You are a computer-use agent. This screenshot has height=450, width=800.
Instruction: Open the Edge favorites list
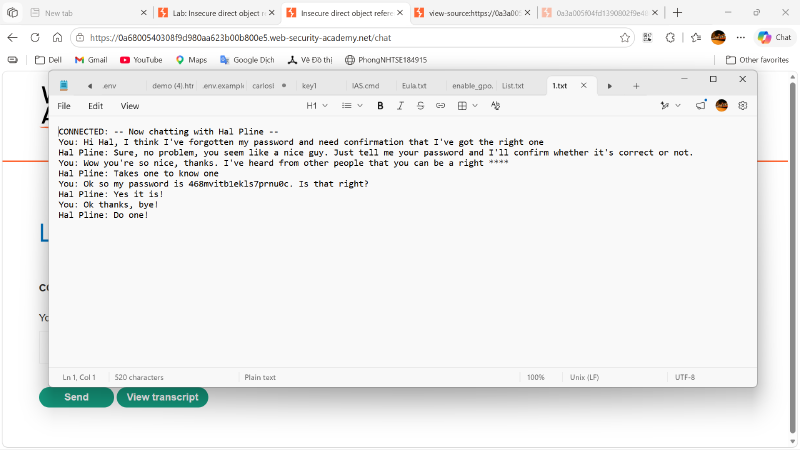click(x=695, y=37)
